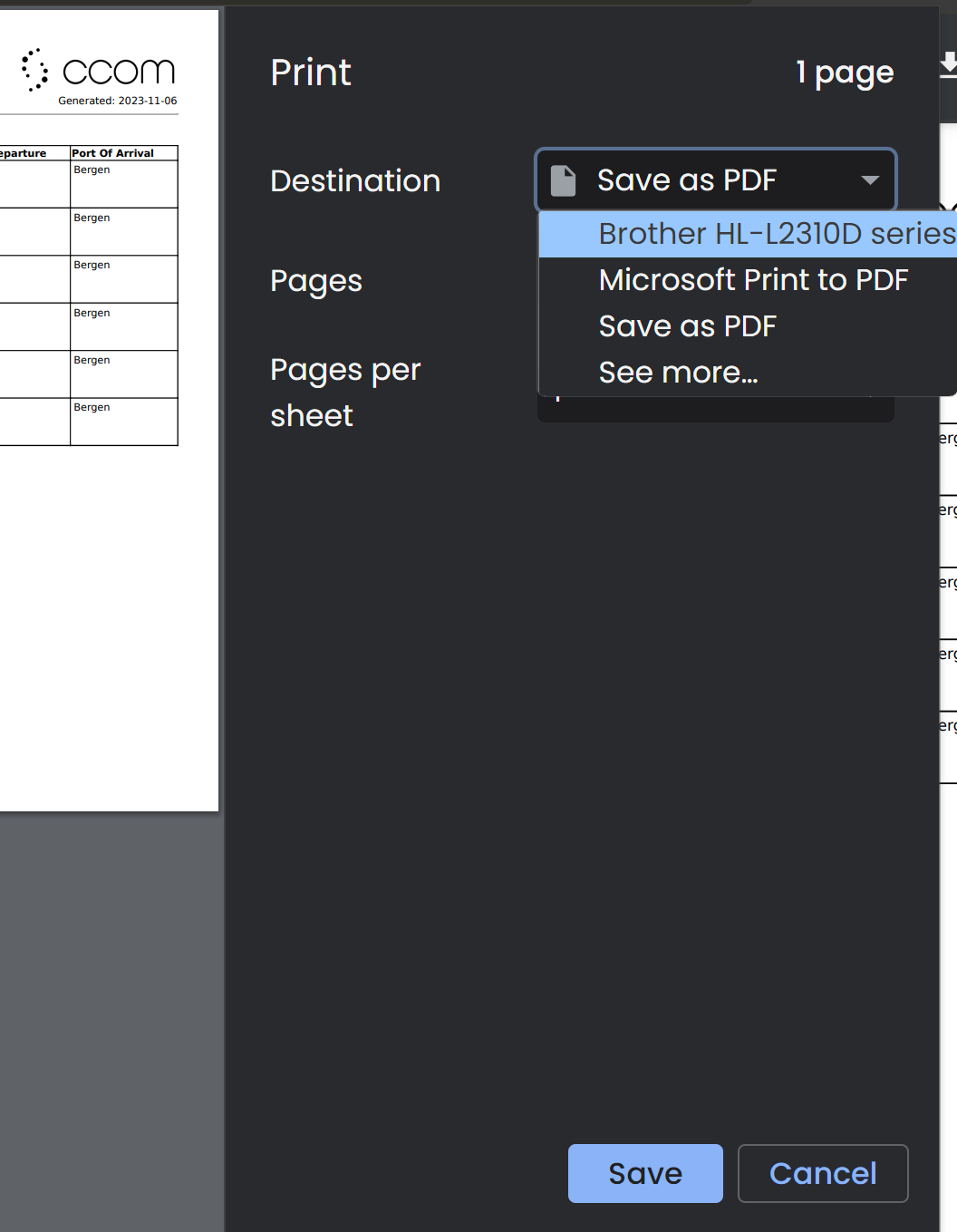Screen dimensions: 957x1232
Task: Click See more… destinations option
Action: tap(748, 373)
